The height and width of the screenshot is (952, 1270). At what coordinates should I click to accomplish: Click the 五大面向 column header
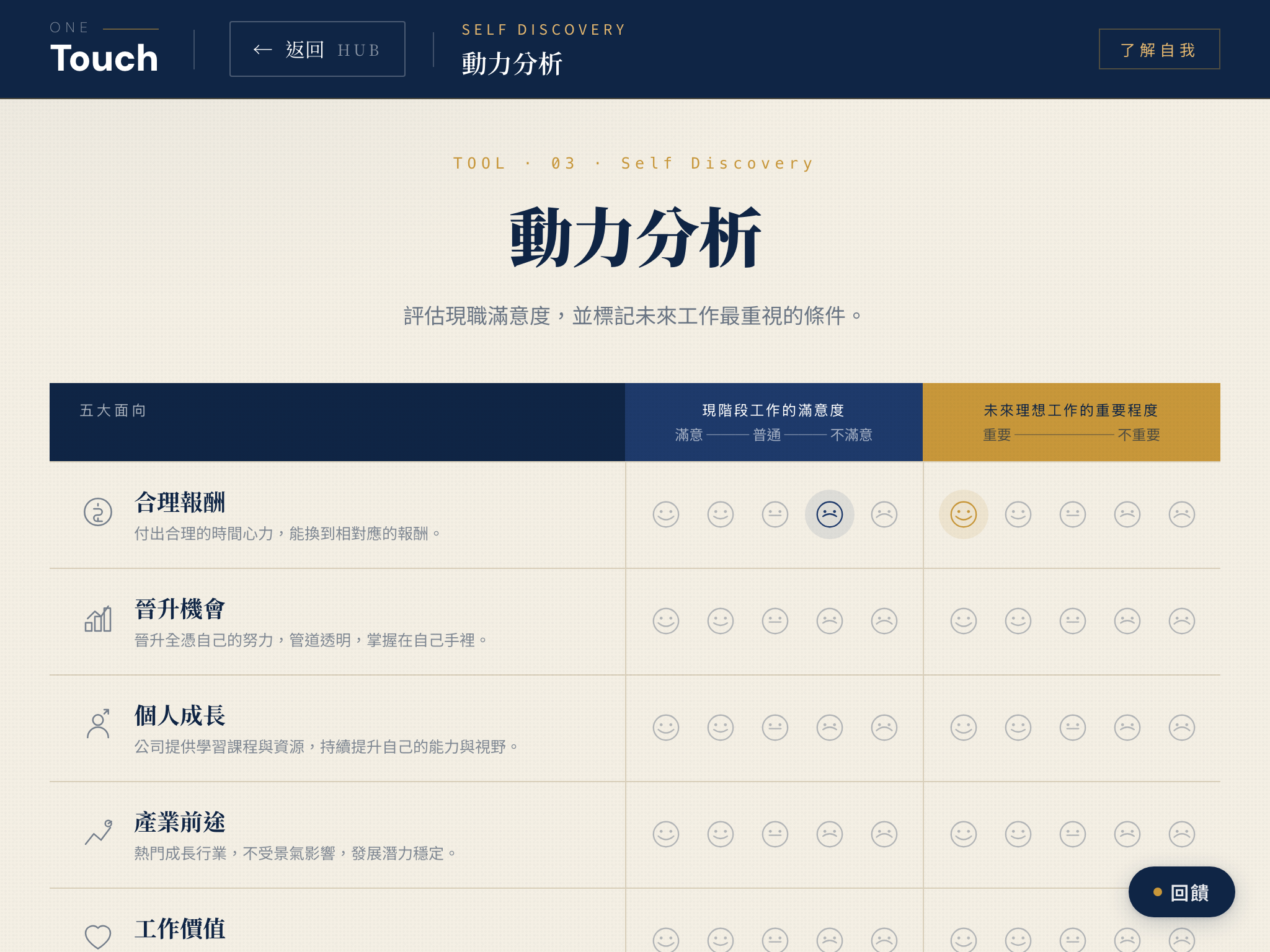337,422
